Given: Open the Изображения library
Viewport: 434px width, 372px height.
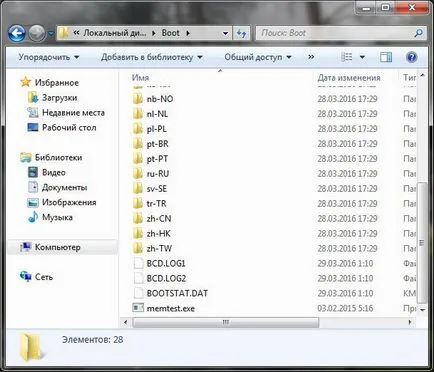Looking at the screenshot, I should 62,202.
